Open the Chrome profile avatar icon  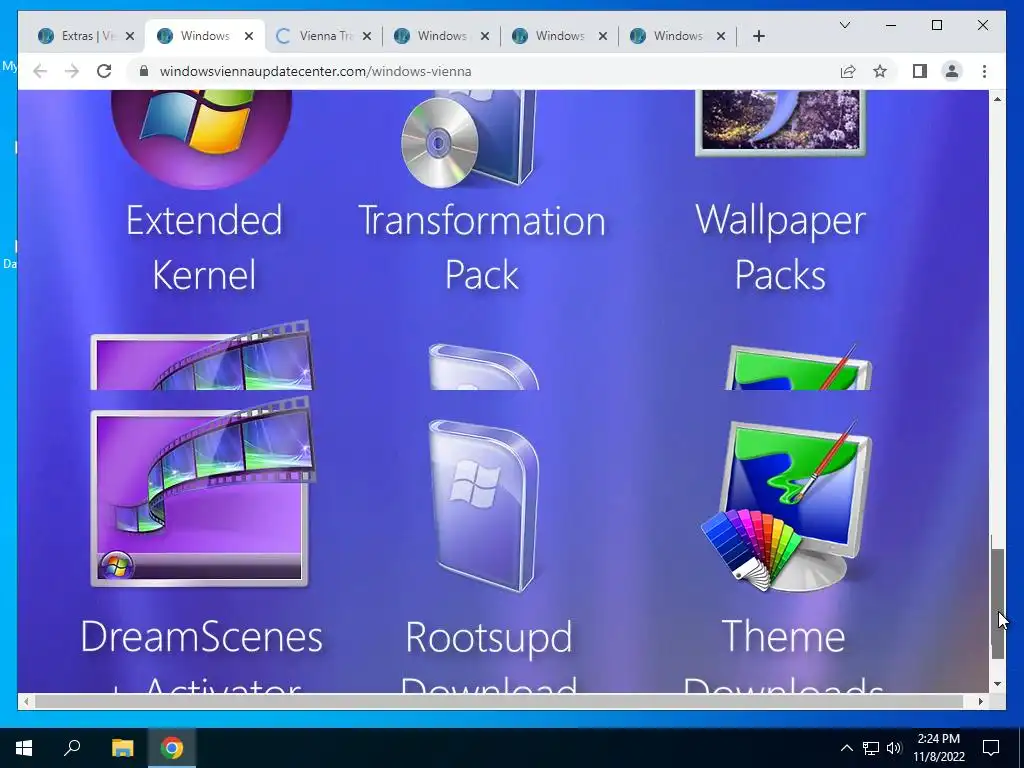952,71
